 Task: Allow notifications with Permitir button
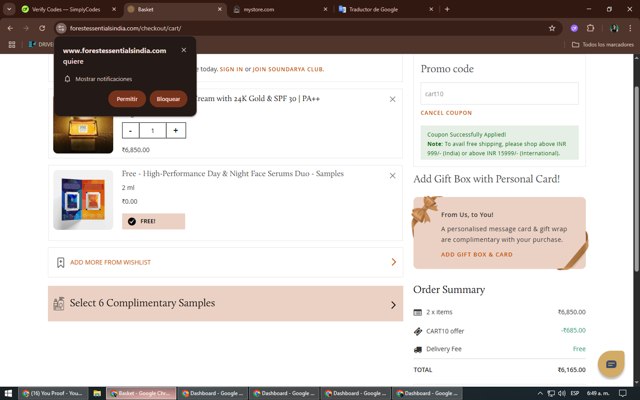pyautogui.click(x=127, y=99)
